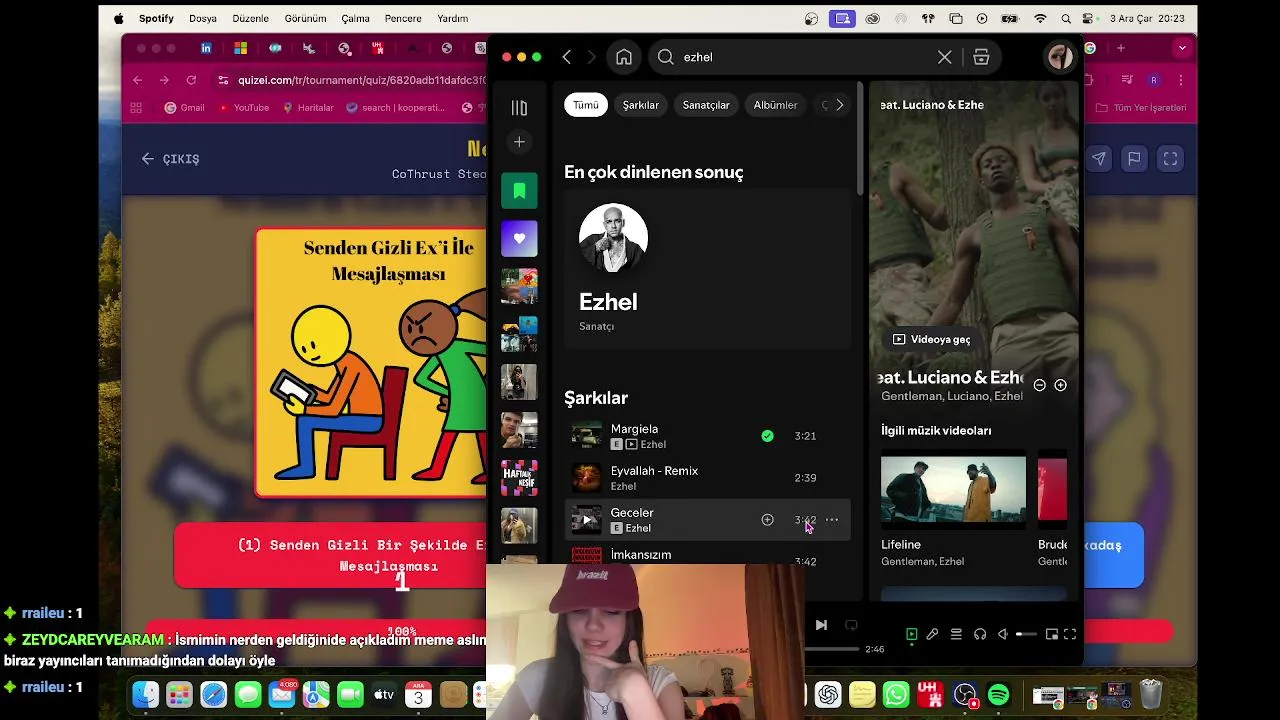Click the Spotify results vertical scrollbar
This screenshot has height=720, width=1280.
coord(860,140)
